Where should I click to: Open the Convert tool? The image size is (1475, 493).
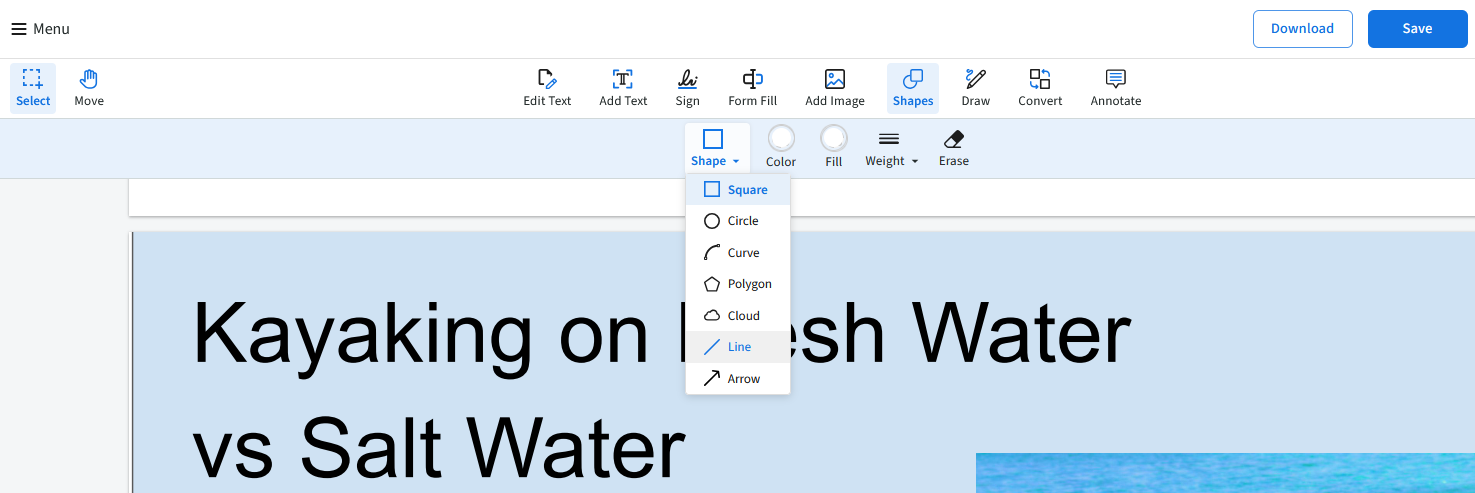pos(1040,88)
